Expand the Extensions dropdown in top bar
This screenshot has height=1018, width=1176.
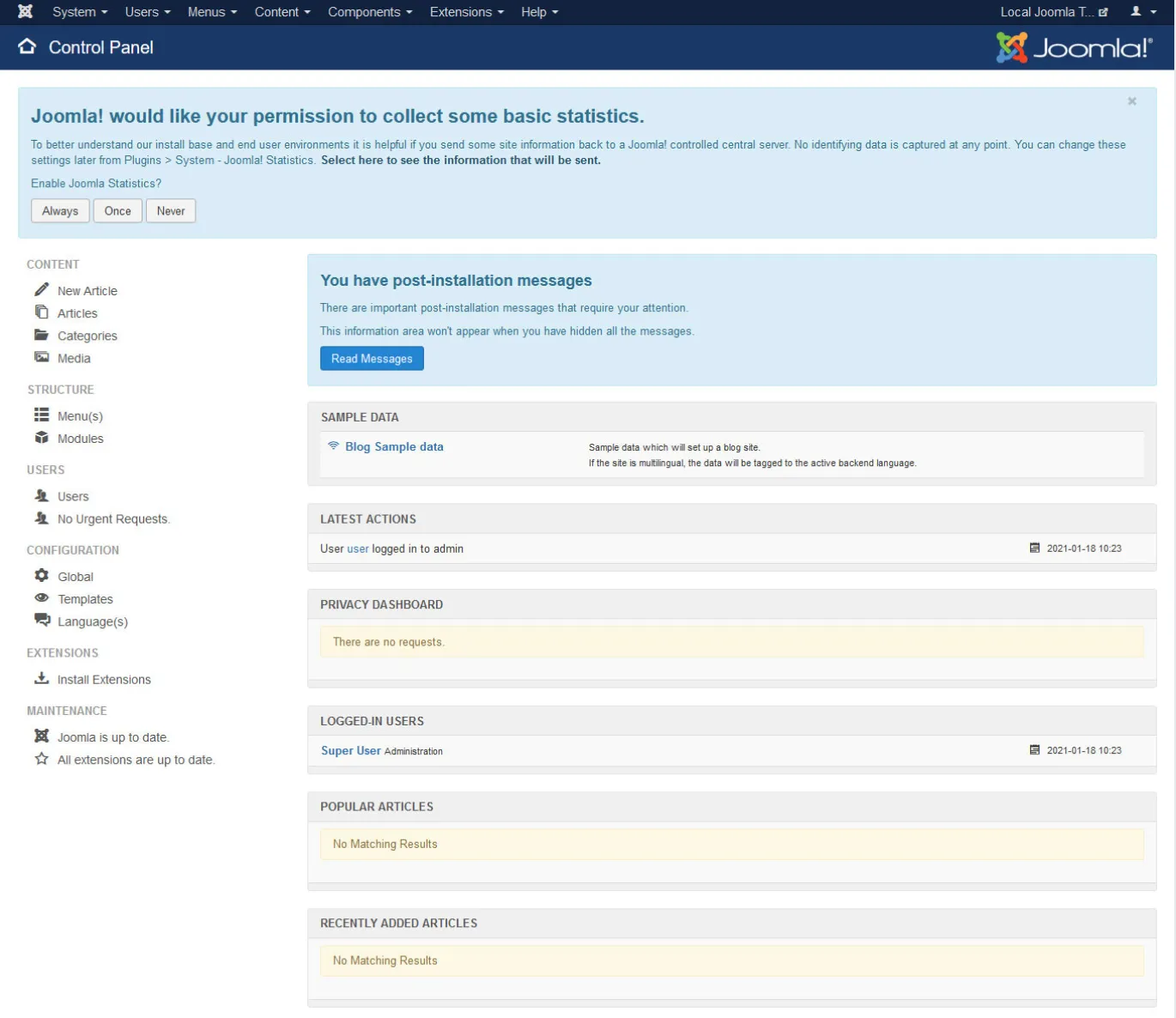click(x=466, y=12)
